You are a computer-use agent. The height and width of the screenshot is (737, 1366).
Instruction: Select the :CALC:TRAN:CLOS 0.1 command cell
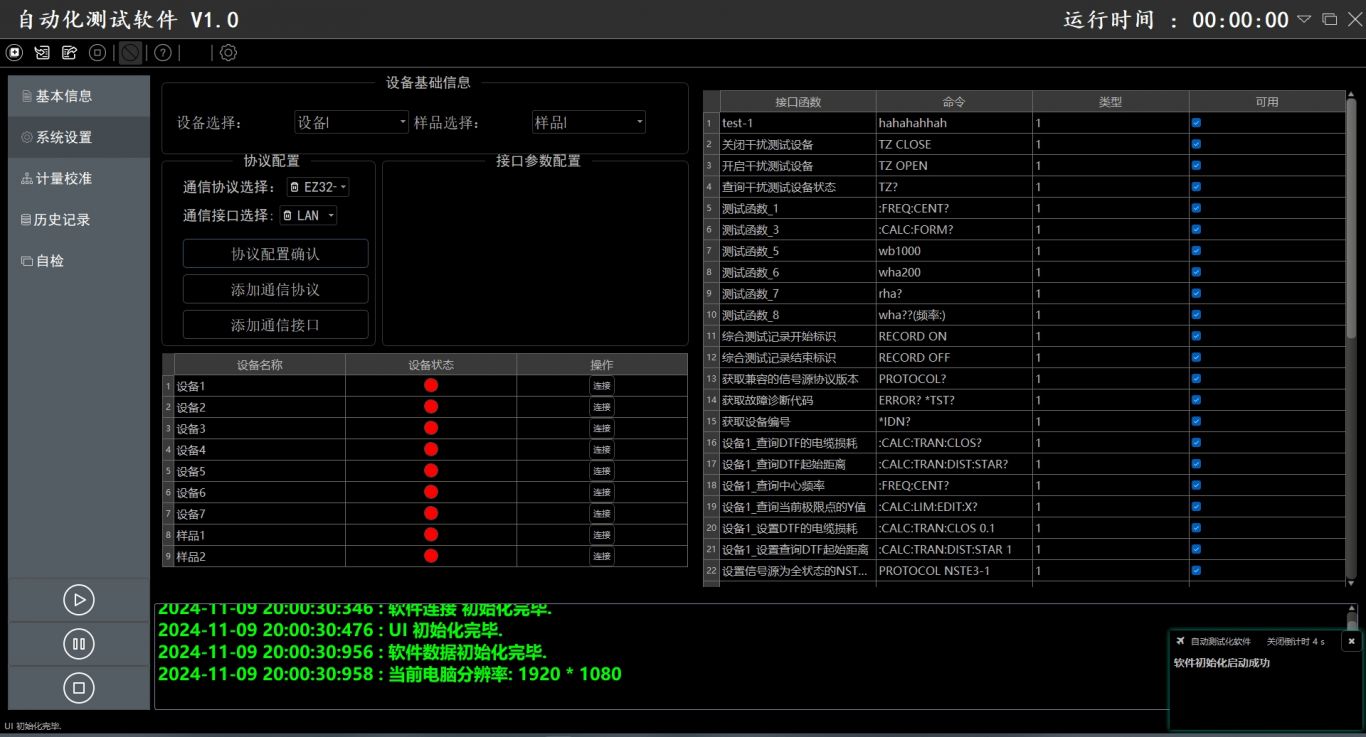(x=954, y=528)
